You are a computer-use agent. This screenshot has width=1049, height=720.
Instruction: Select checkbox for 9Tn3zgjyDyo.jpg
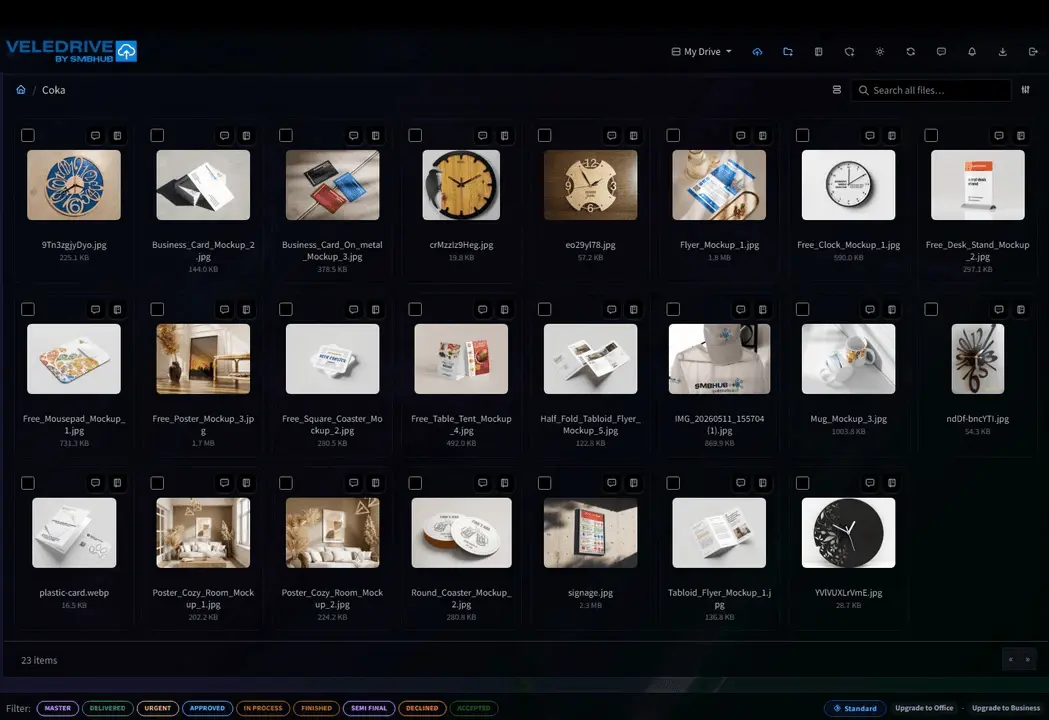pos(28,136)
